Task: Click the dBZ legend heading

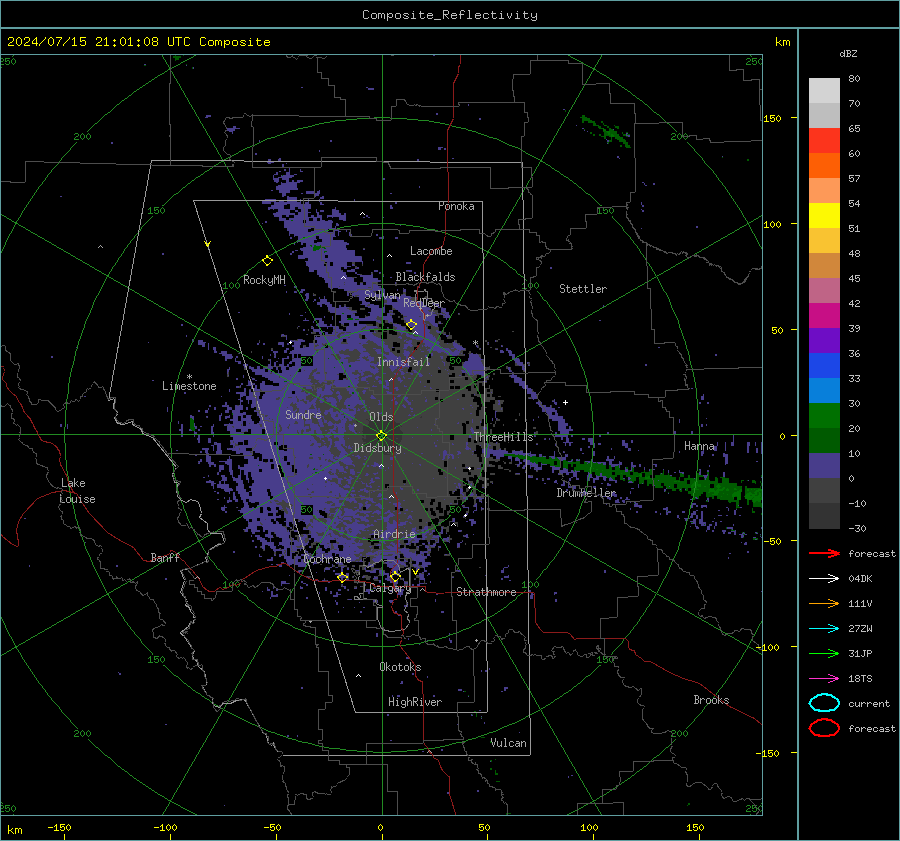Action: point(848,53)
